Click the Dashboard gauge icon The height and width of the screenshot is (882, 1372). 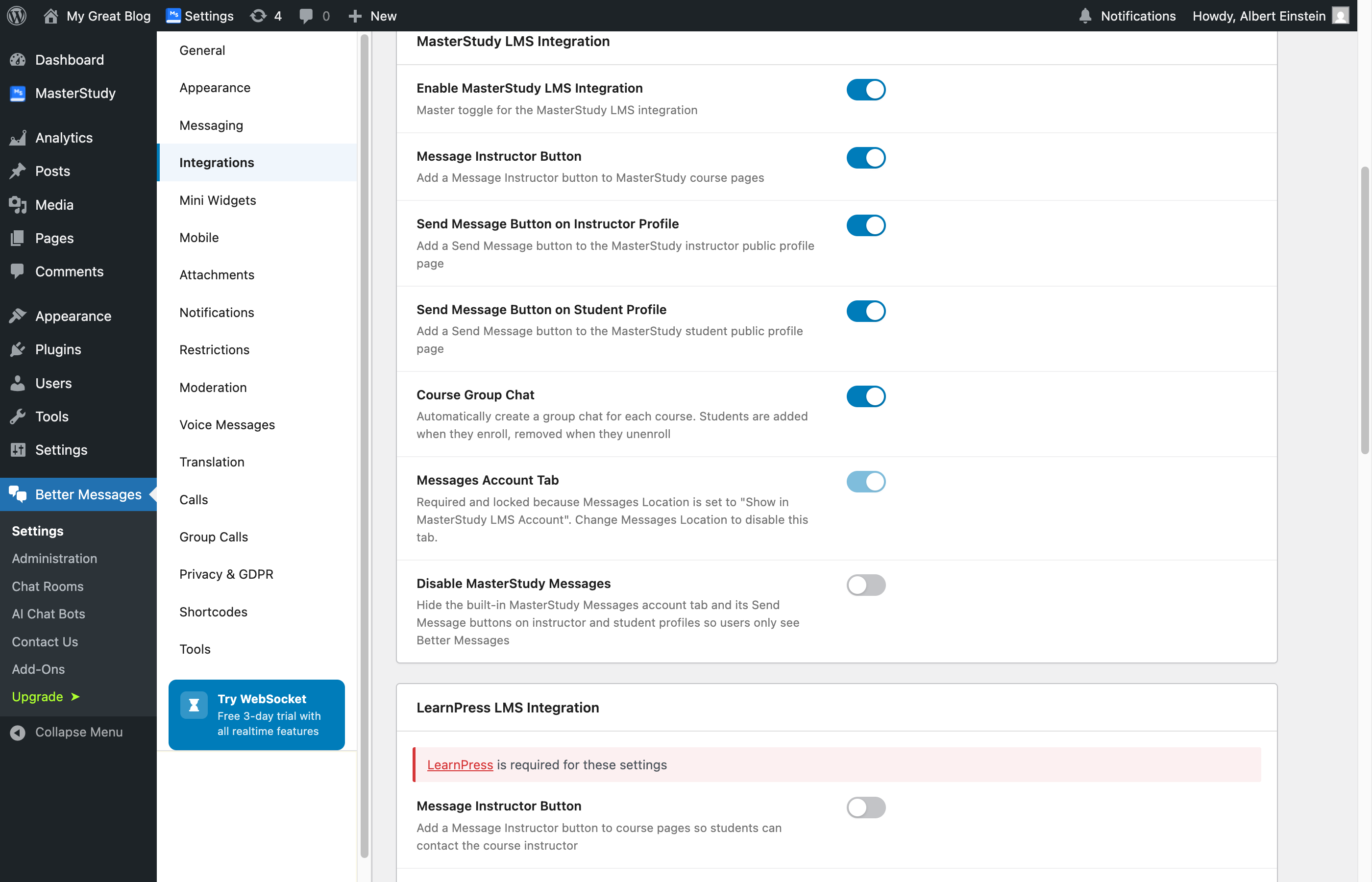click(x=18, y=60)
